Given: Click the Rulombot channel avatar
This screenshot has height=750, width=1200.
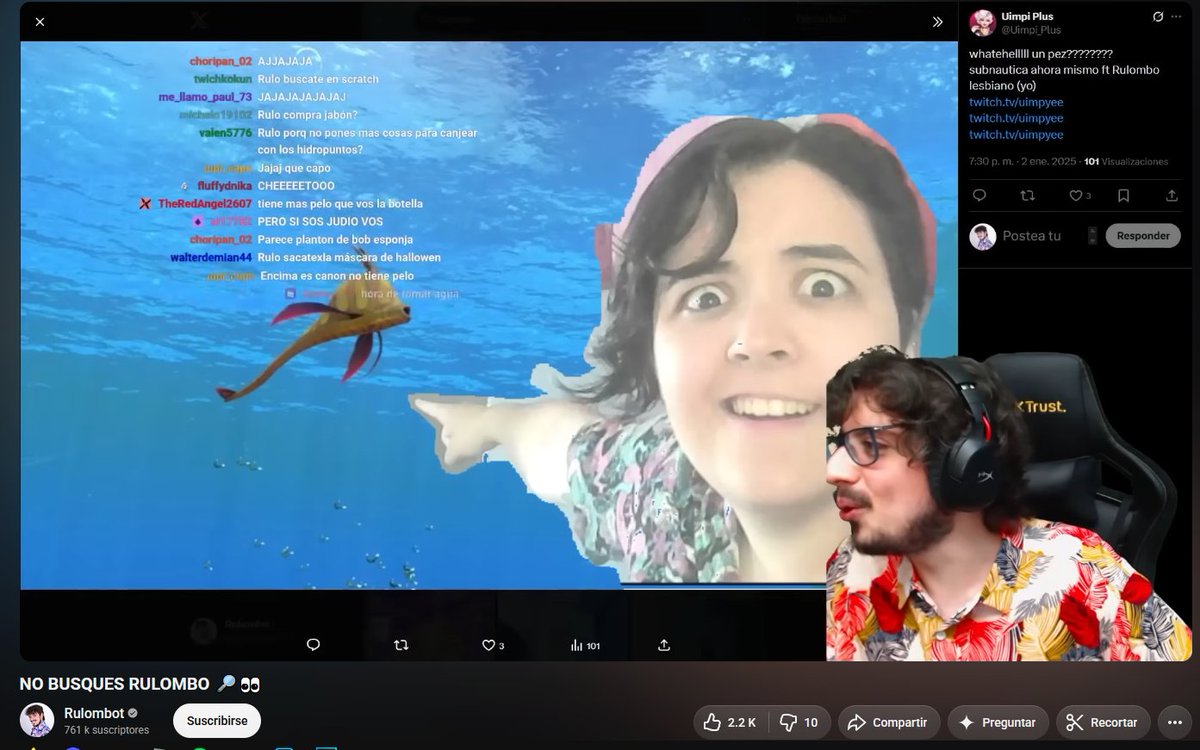Looking at the screenshot, I should [x=37, y=720].
